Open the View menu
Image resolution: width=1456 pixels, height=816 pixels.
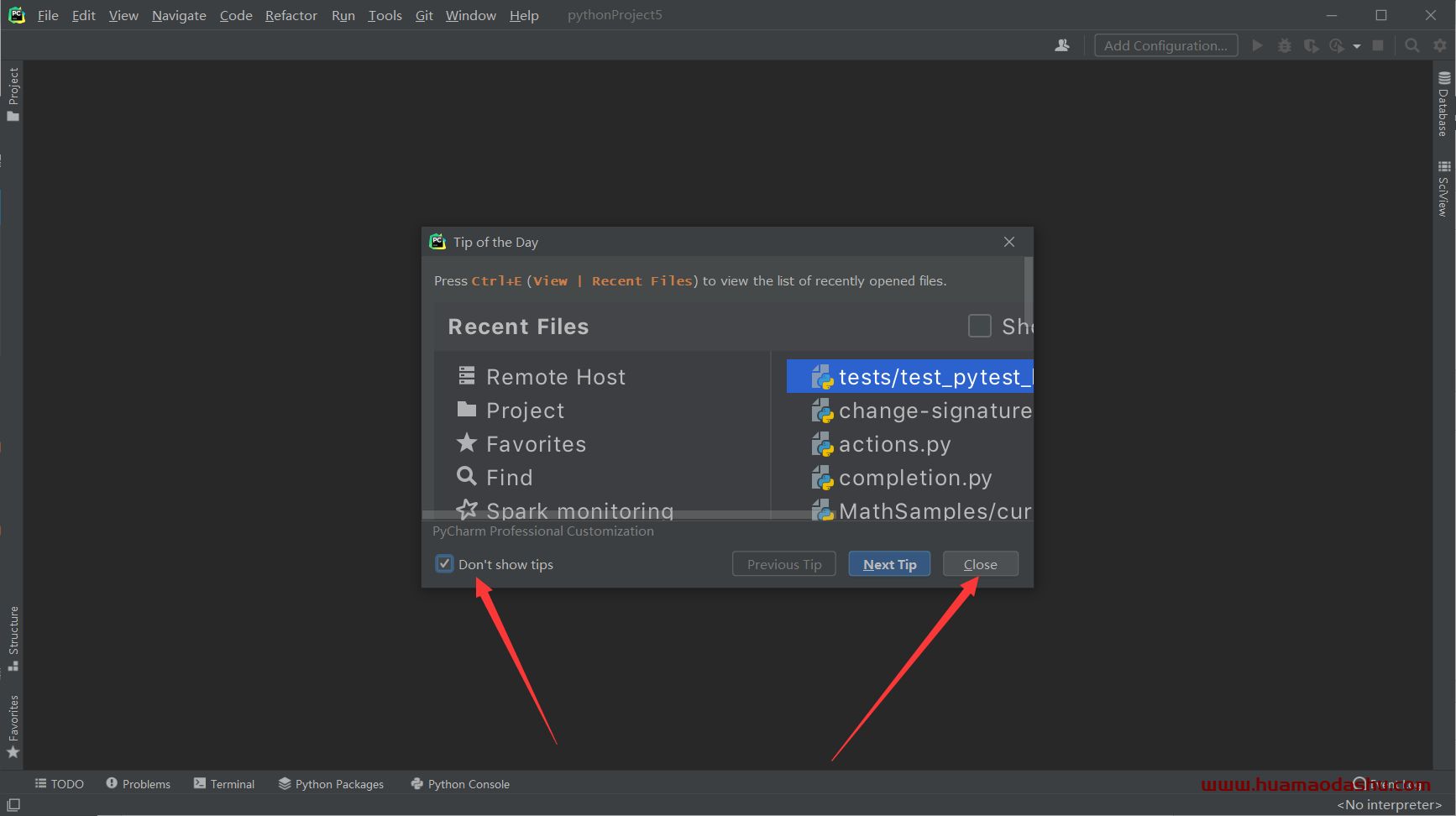[x=123, y=15]
